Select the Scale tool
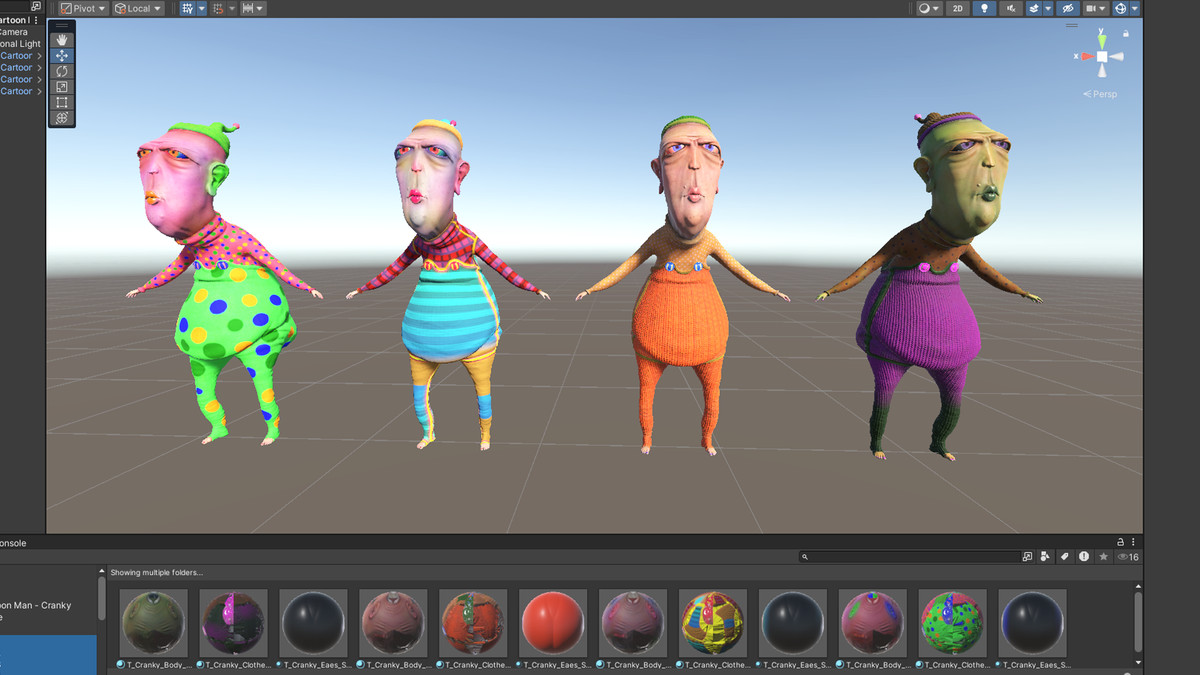Screen dimensions: 1200x675 [62, 87]
